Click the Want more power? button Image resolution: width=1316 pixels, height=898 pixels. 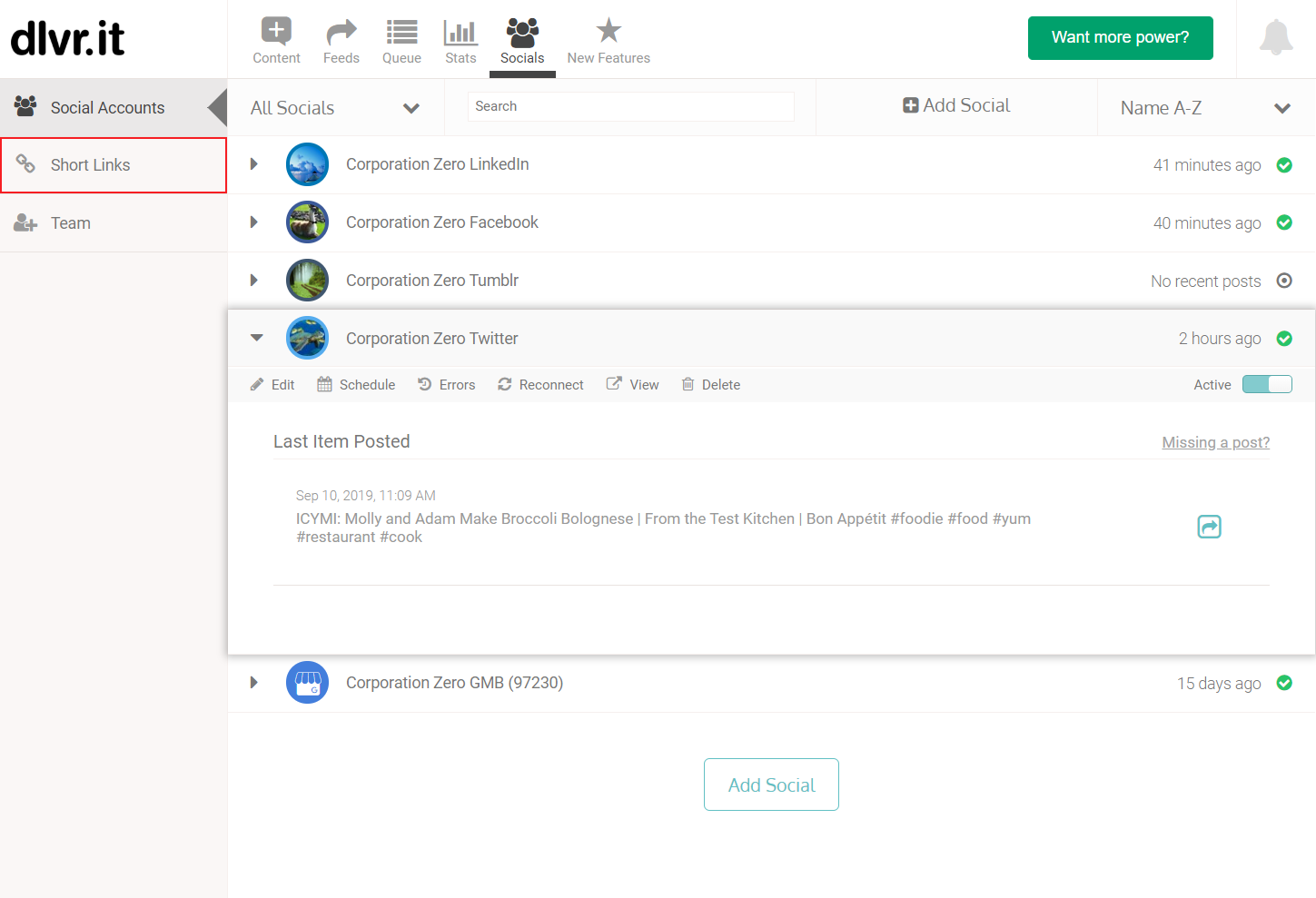pyautogui.click(x=1120, y=38)
